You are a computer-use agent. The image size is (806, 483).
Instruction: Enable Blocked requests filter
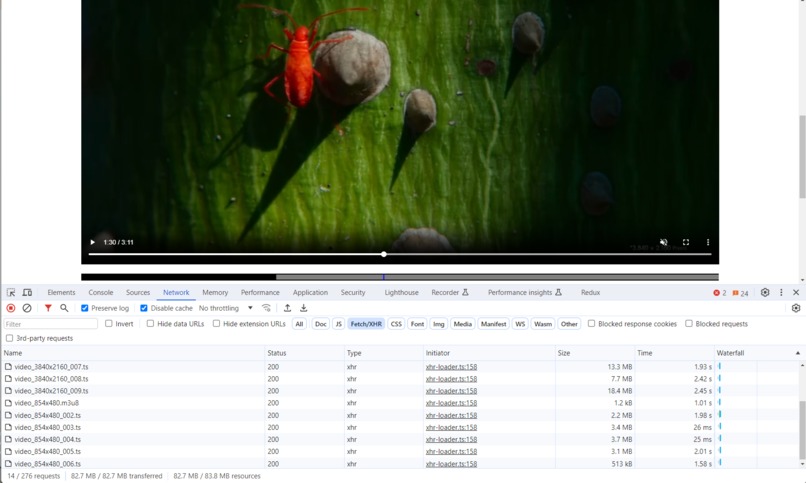[689, 324]
